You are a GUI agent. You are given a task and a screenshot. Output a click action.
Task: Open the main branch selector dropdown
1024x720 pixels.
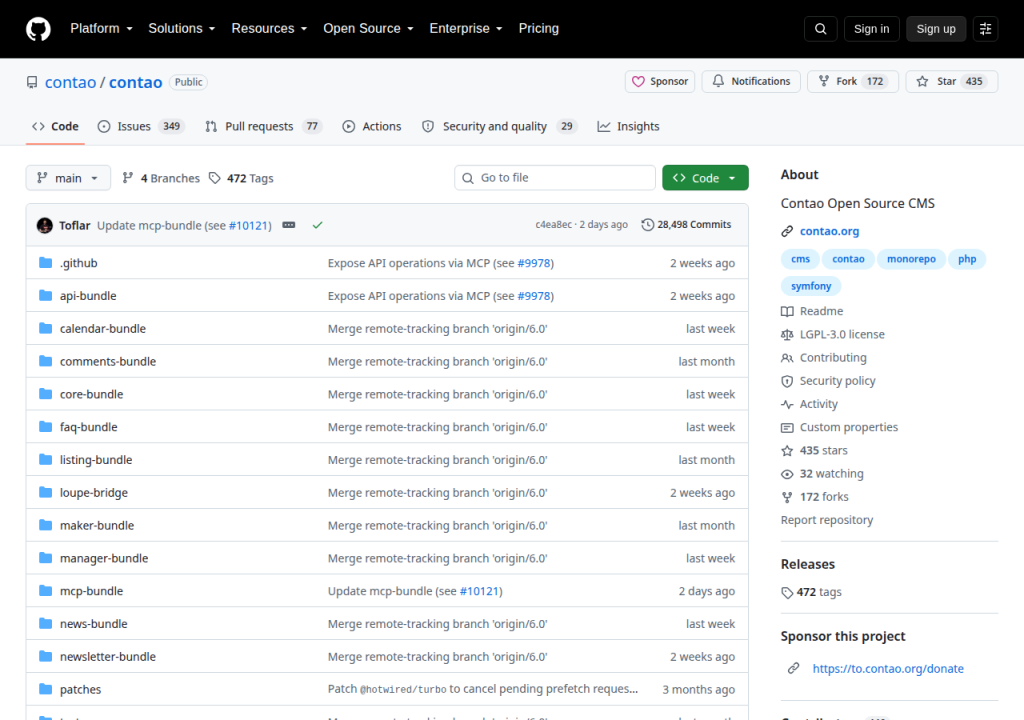point(68,178)
